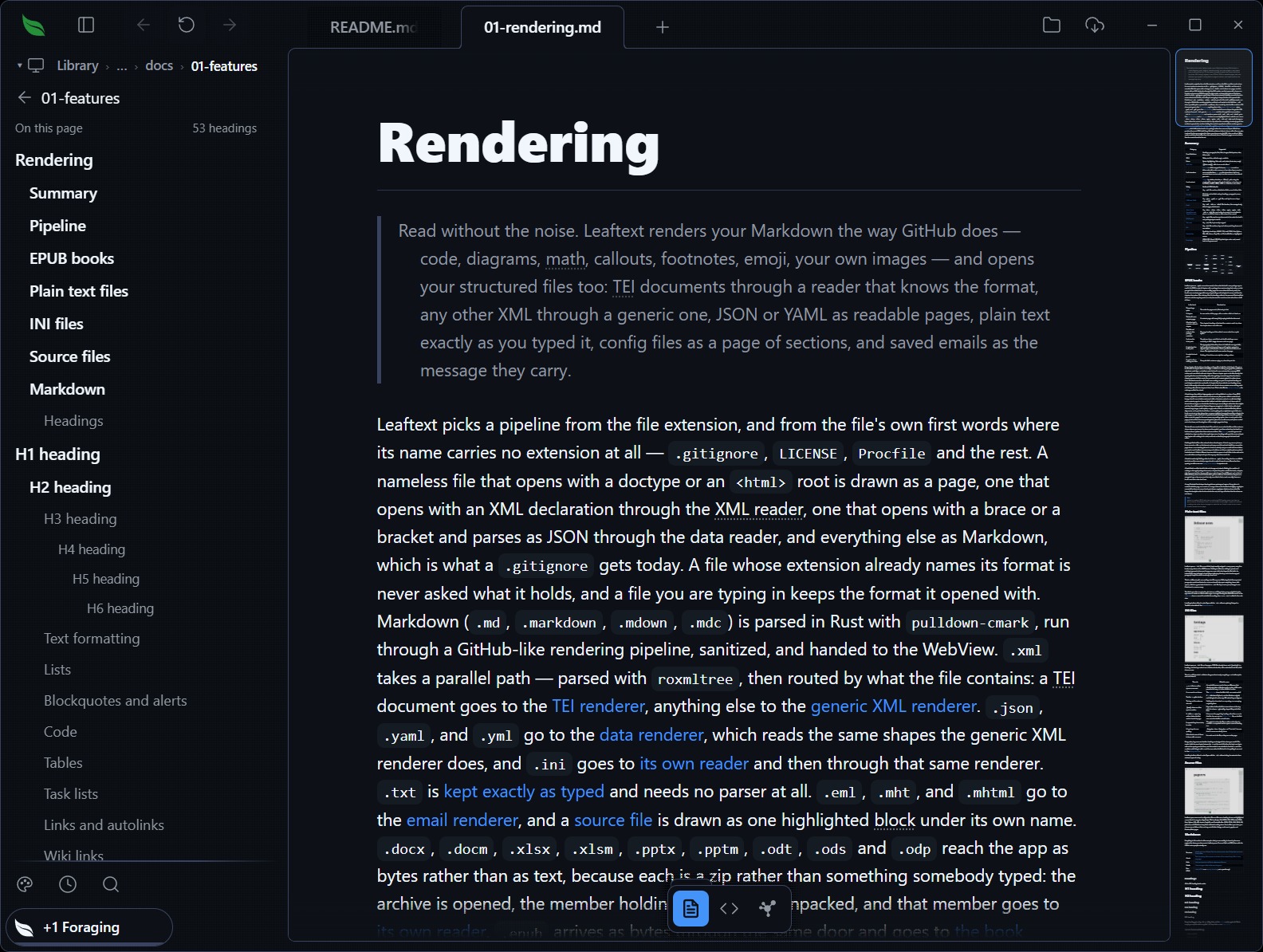Image resolution: width=1263 pixels, height=952 pixels.
Task: Open the theme palette icon
Action: pos(25,883)
